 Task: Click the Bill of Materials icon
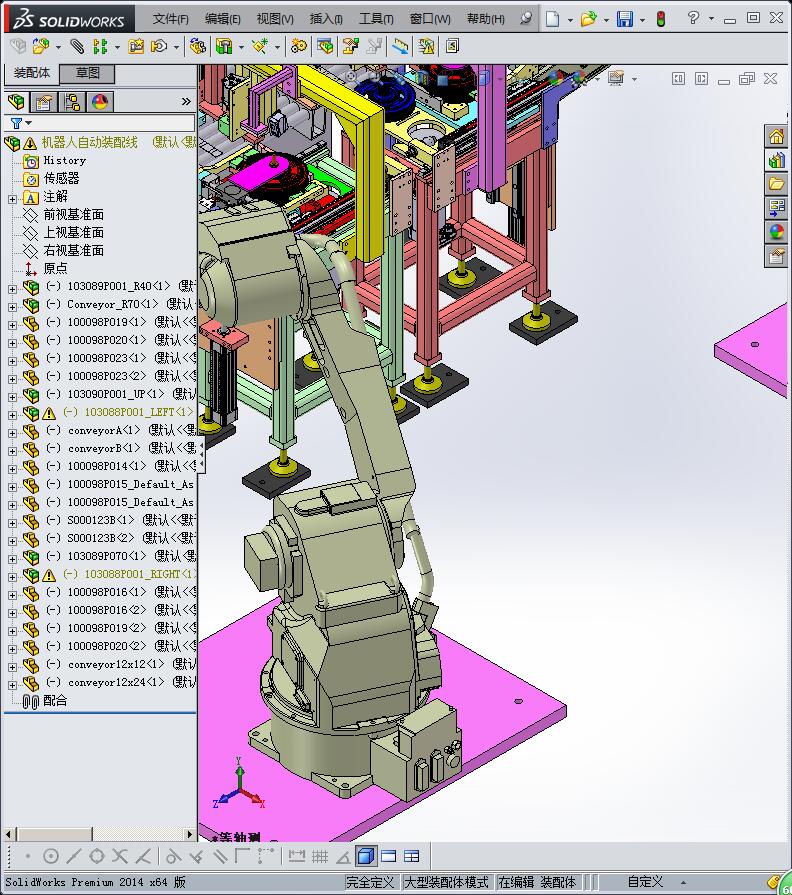point(325,46)
